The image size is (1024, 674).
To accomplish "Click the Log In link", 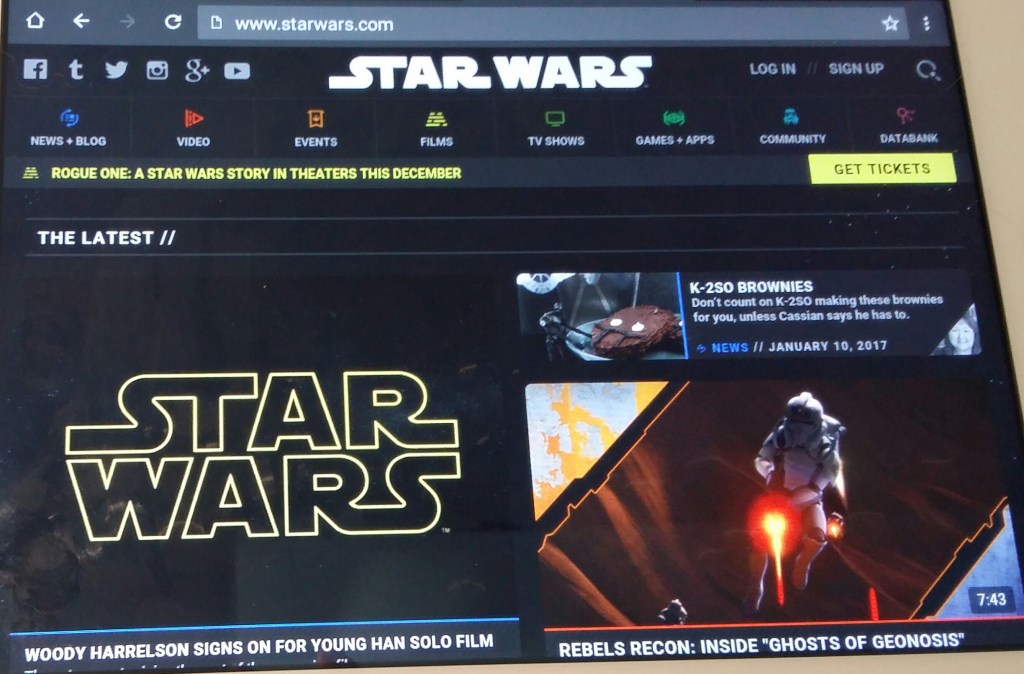I will click(773, 69).
